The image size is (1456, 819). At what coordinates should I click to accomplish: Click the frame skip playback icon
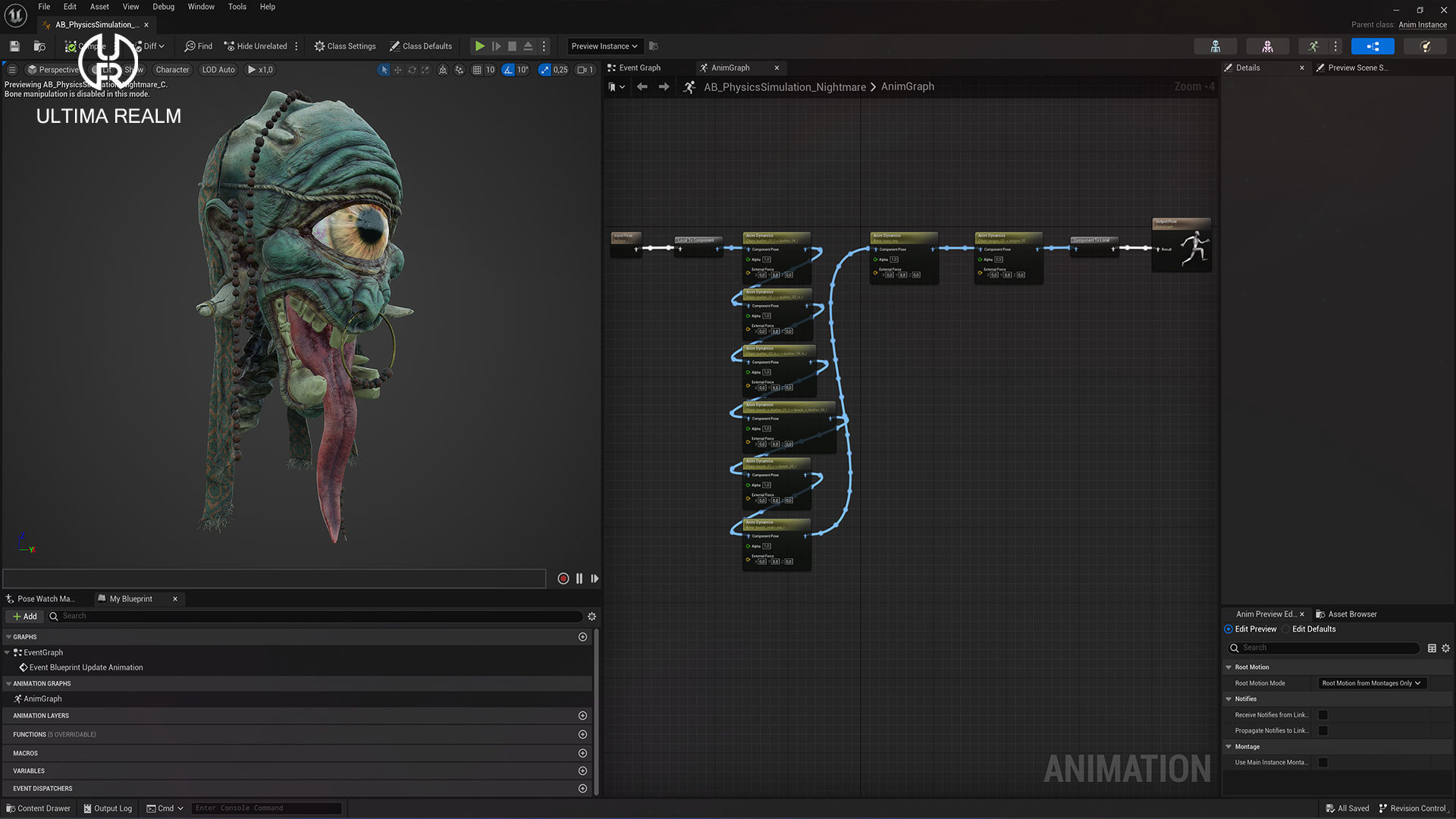[x=496, y=46]
